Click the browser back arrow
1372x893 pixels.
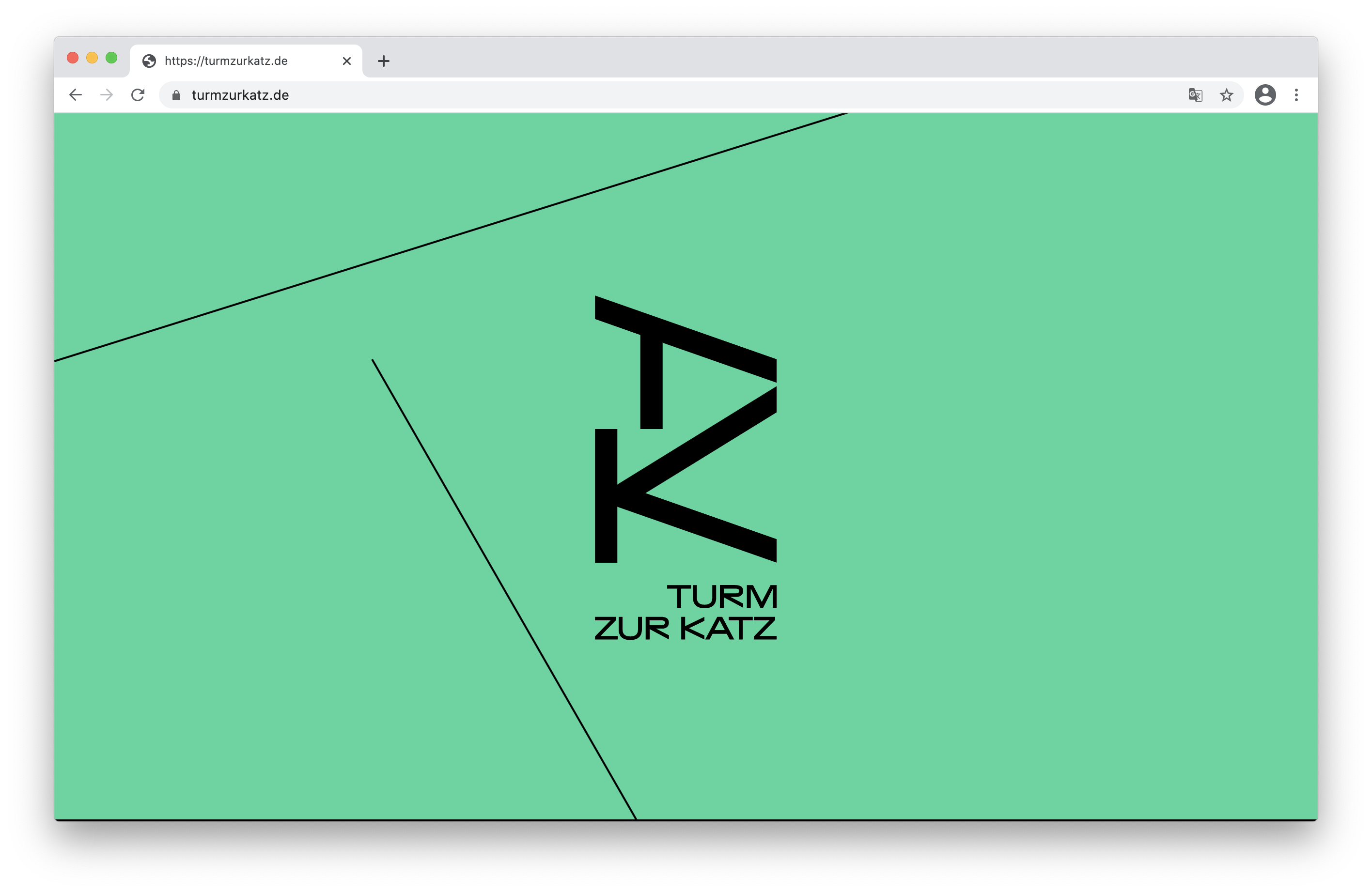76,95
